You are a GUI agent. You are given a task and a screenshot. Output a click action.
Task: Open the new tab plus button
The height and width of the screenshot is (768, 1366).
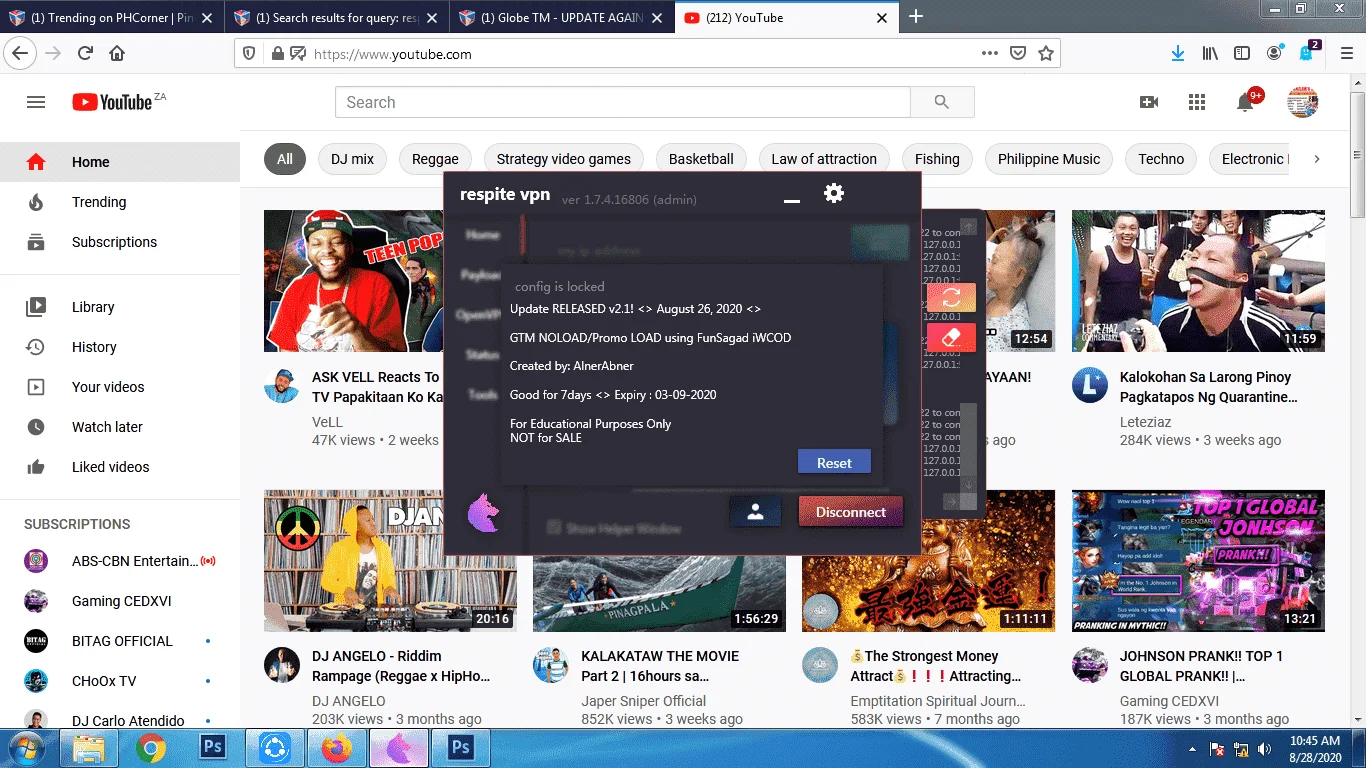click(916, 17)
